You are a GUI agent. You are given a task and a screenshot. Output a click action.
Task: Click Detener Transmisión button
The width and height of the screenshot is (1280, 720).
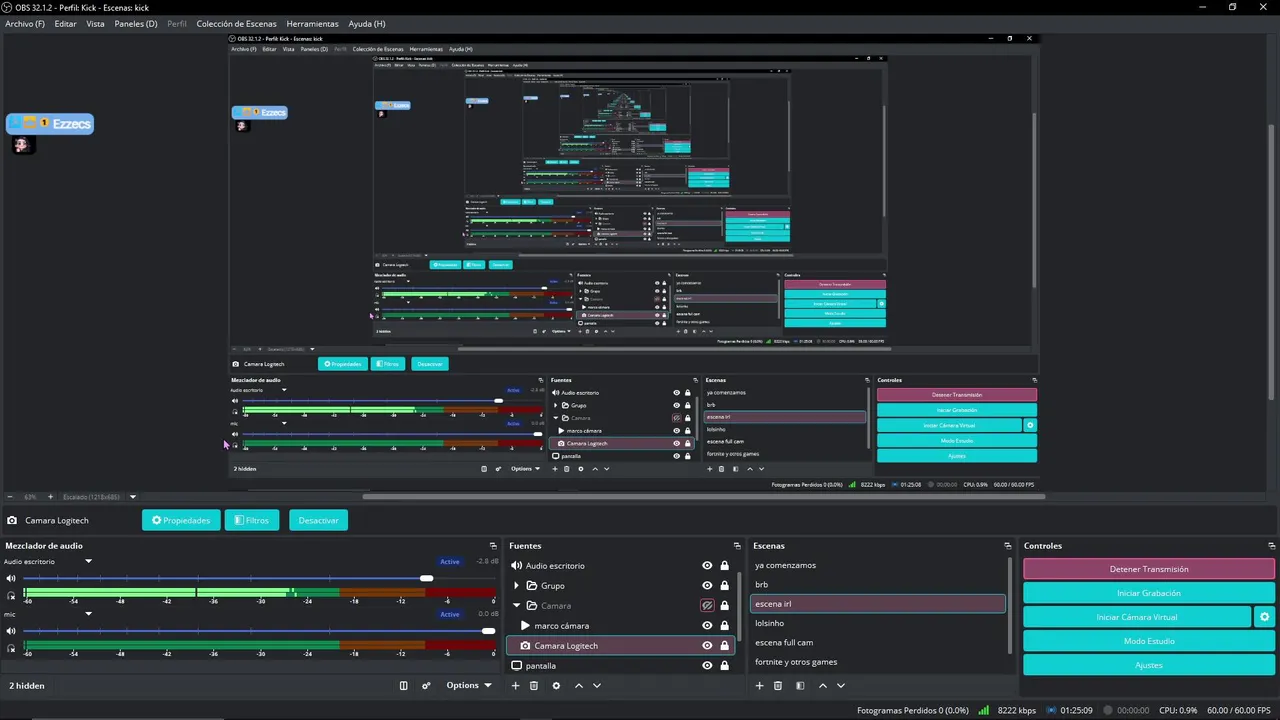click(x=1149, y=569)
